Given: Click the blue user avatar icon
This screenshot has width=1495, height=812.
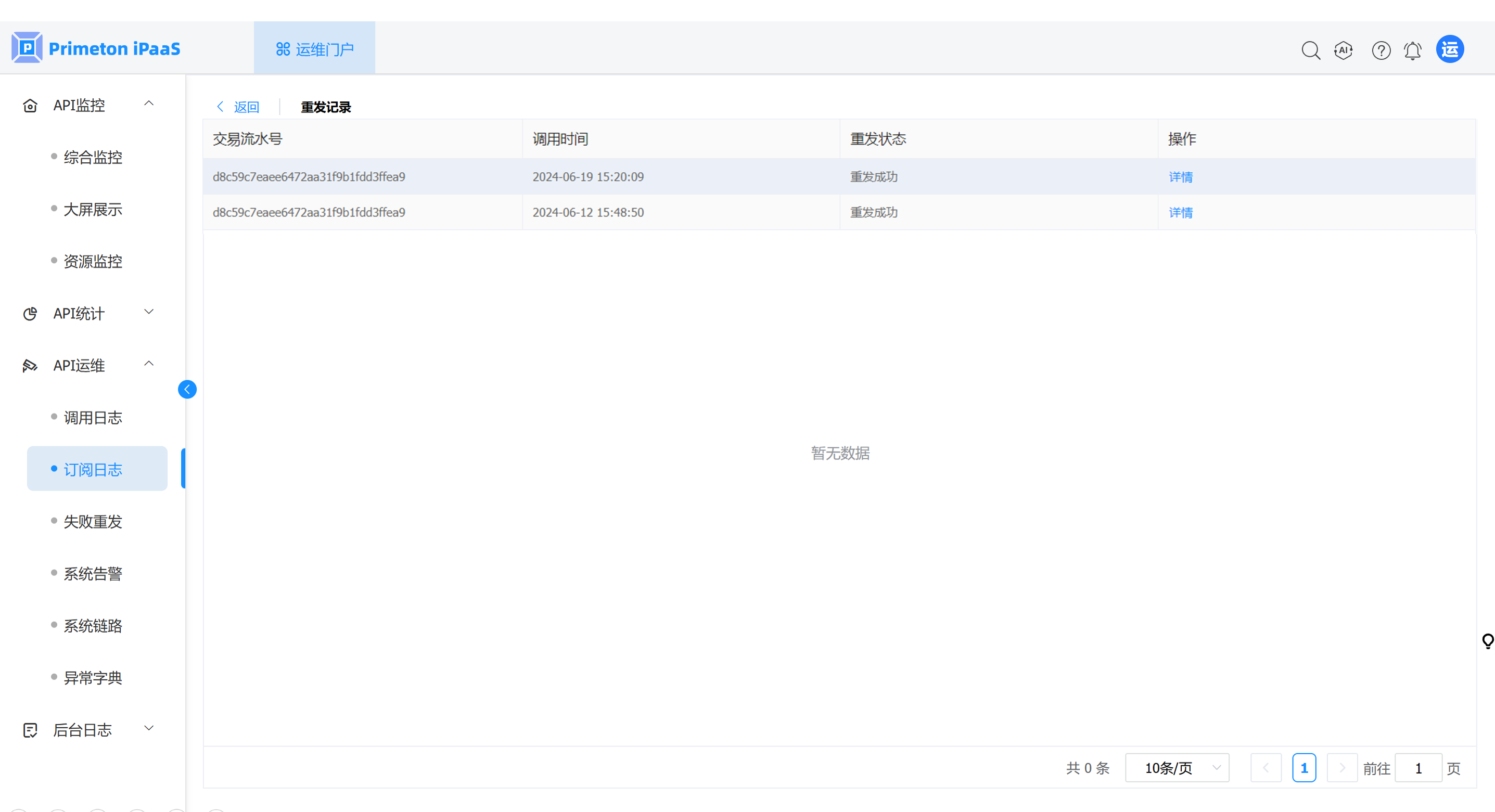Looking at the screenshot, I should tap(1449, 49).
